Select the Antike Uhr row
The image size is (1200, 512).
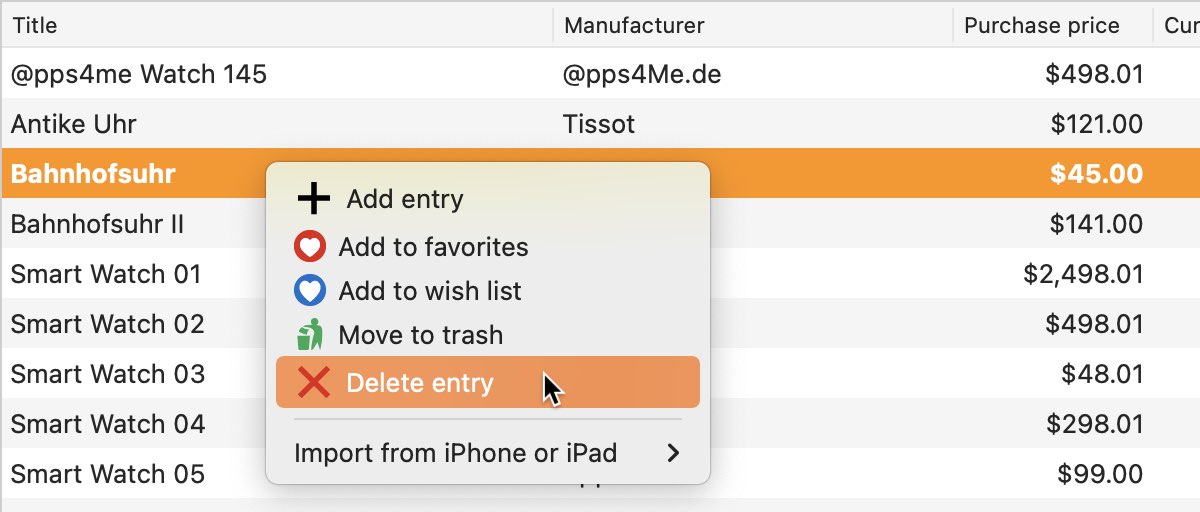(x=600, y=124)
